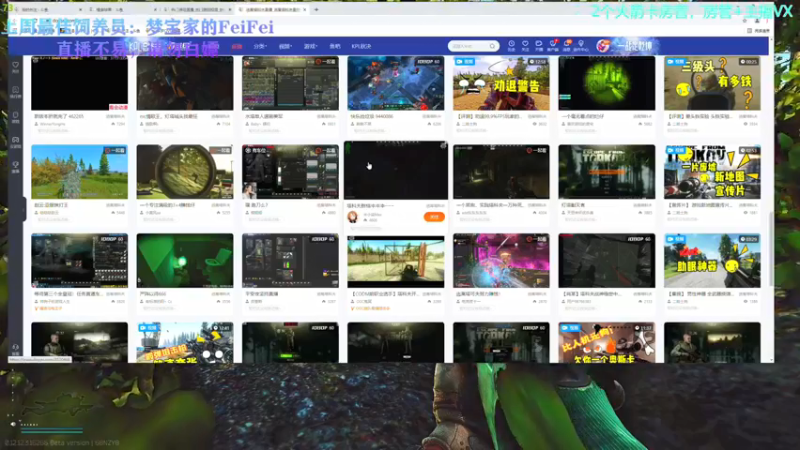The width and height of the screenshot is (800, 450).
Task: Open the KPL menu item
Action: point(361,46)
